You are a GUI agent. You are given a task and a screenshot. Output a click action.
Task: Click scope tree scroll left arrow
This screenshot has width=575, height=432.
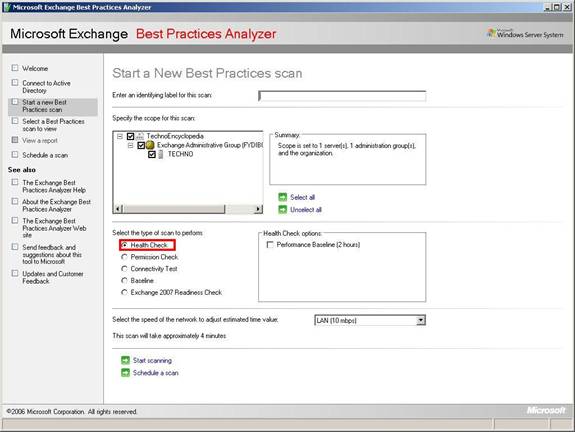coord(118,209)
